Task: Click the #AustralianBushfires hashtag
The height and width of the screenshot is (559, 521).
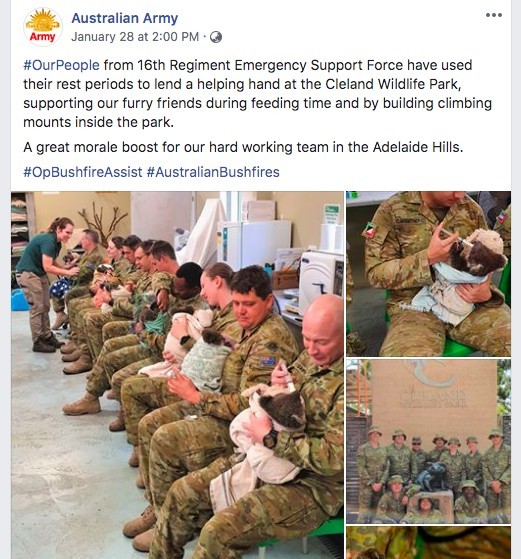Action: tap(213, 172)
